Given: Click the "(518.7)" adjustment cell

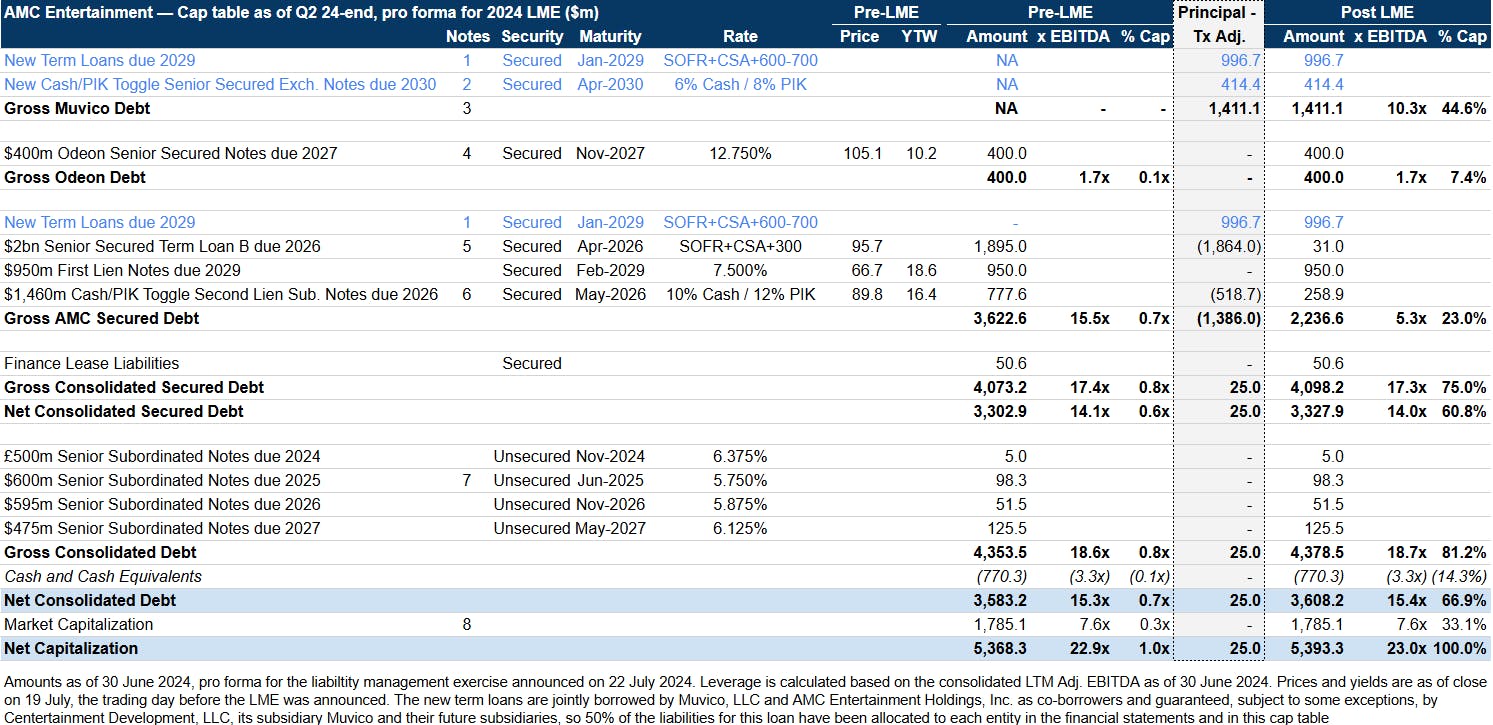Looking at the screenshot, I should (x=1233, y=294).
